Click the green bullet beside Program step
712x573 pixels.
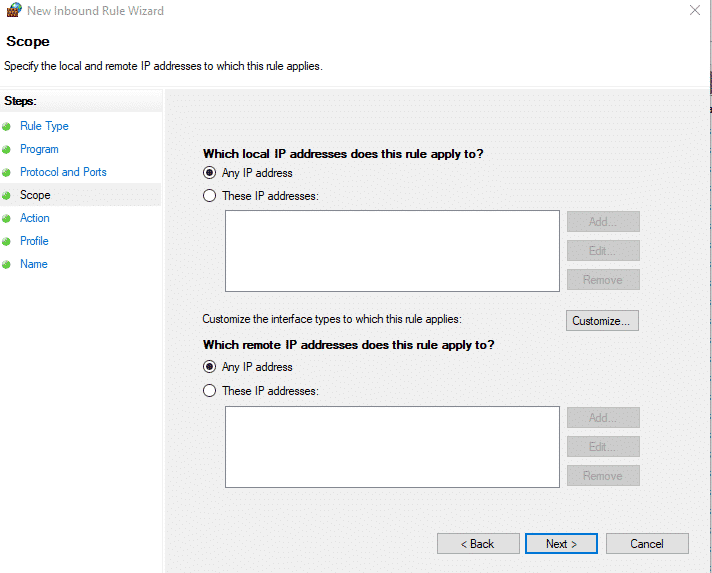(x=8, y=149)
